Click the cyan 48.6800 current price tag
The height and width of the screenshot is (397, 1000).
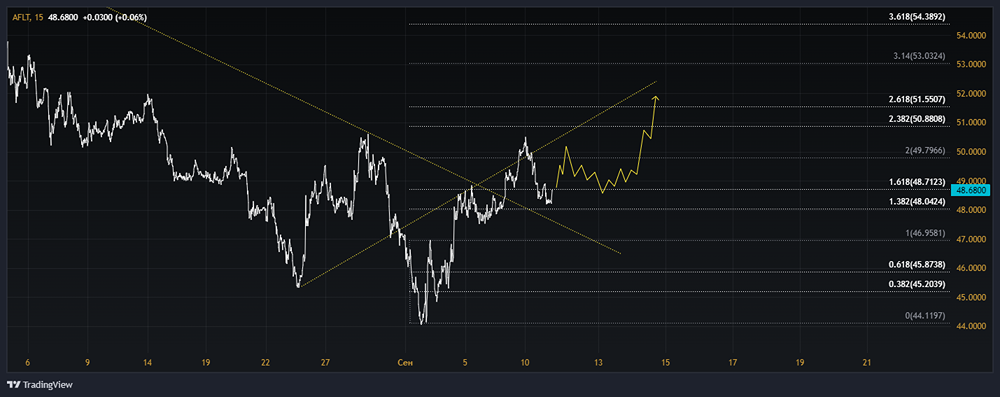tap(971, 190)
